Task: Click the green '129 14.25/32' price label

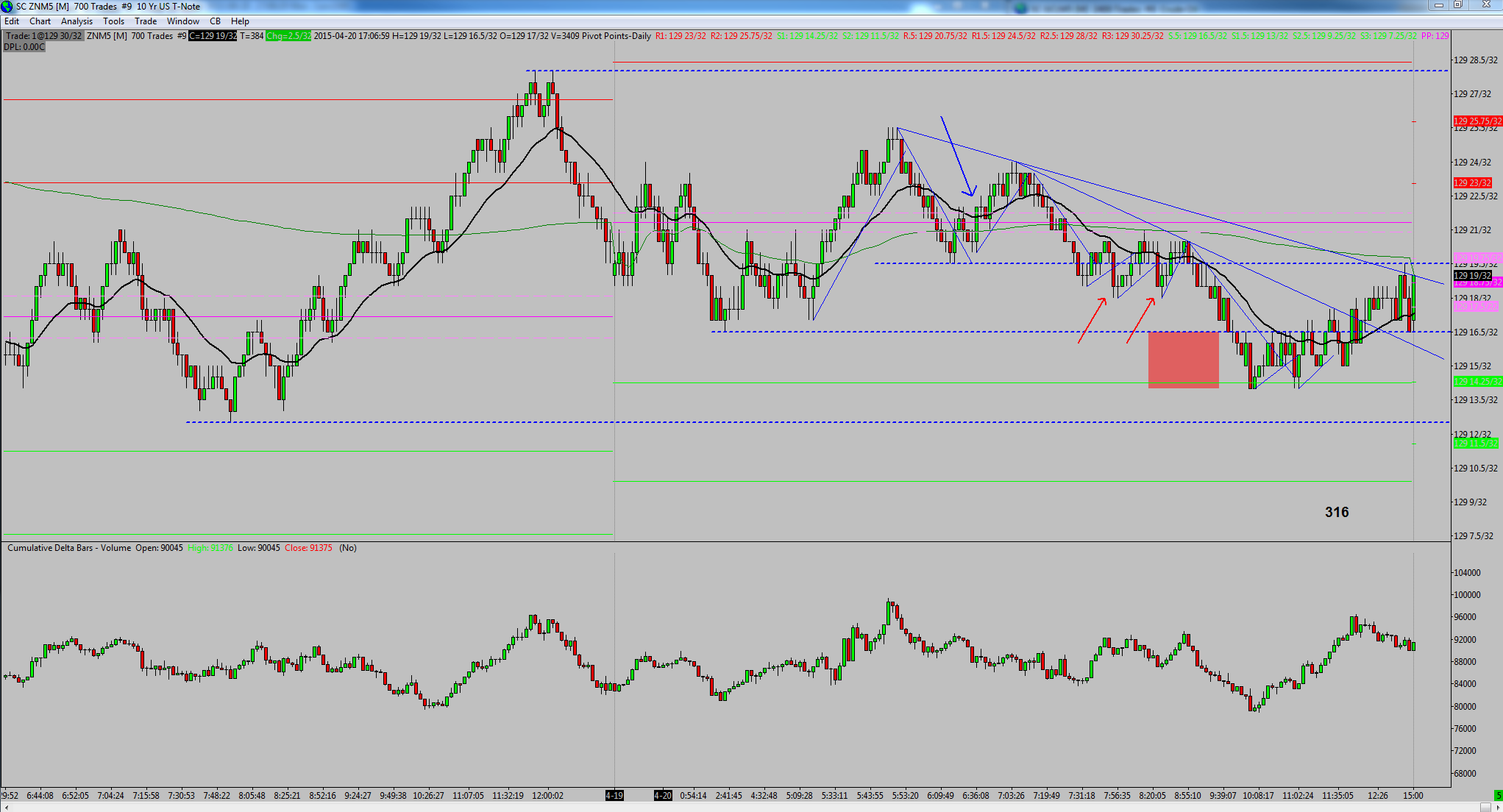Action: coord(1477,382)
